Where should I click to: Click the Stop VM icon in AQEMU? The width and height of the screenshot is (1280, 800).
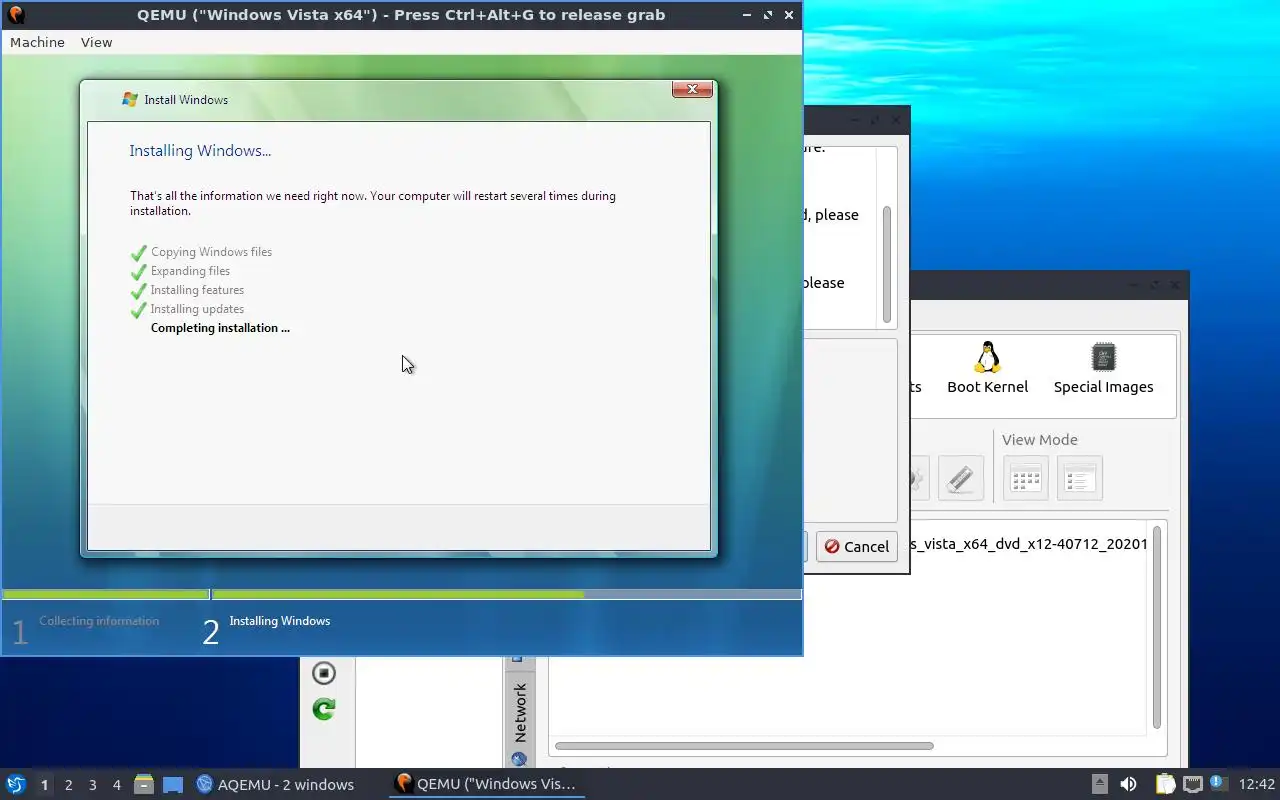point(323,673)
